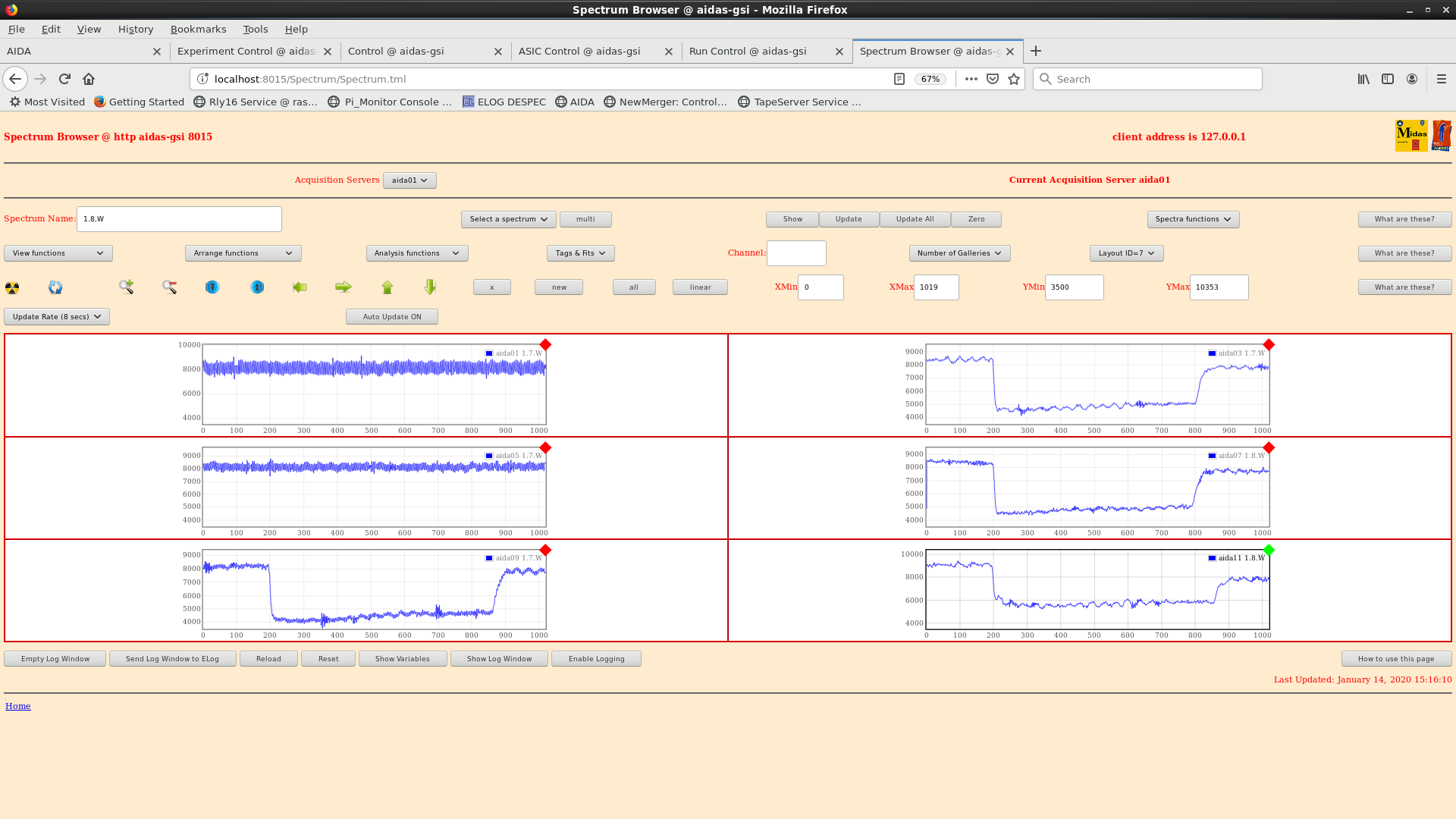1456x819 pixels.
Task: Bookmark this page with the star icon
Action: pyautogui.click(x=1014, y=79)
